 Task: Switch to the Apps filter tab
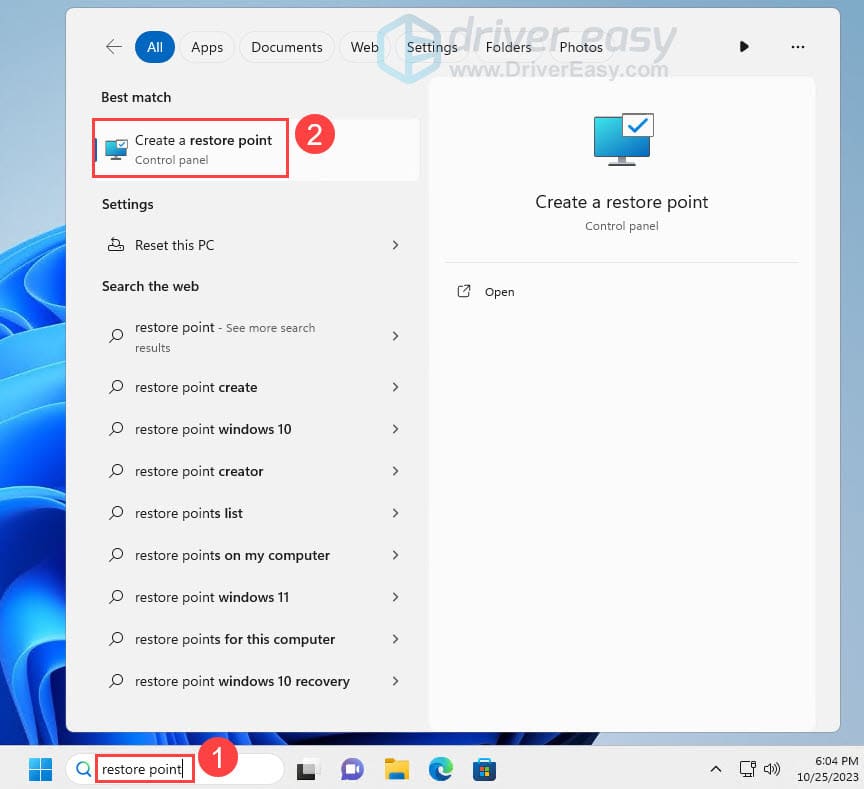(x=206, y=46)
